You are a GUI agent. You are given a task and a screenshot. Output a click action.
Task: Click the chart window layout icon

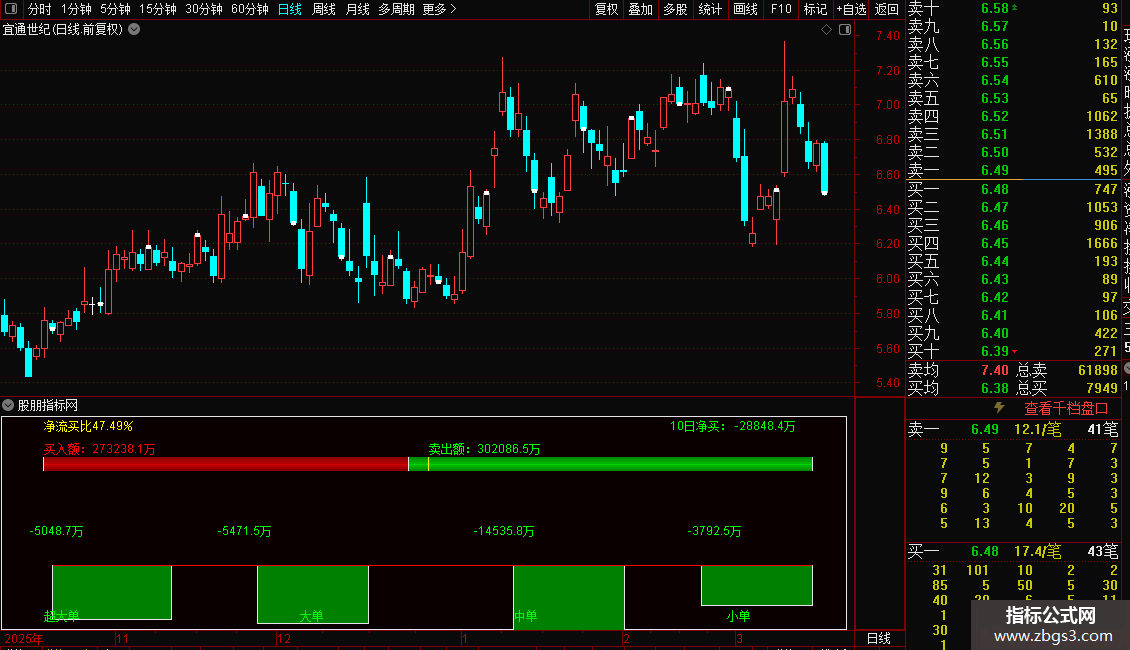pos(845,30)
